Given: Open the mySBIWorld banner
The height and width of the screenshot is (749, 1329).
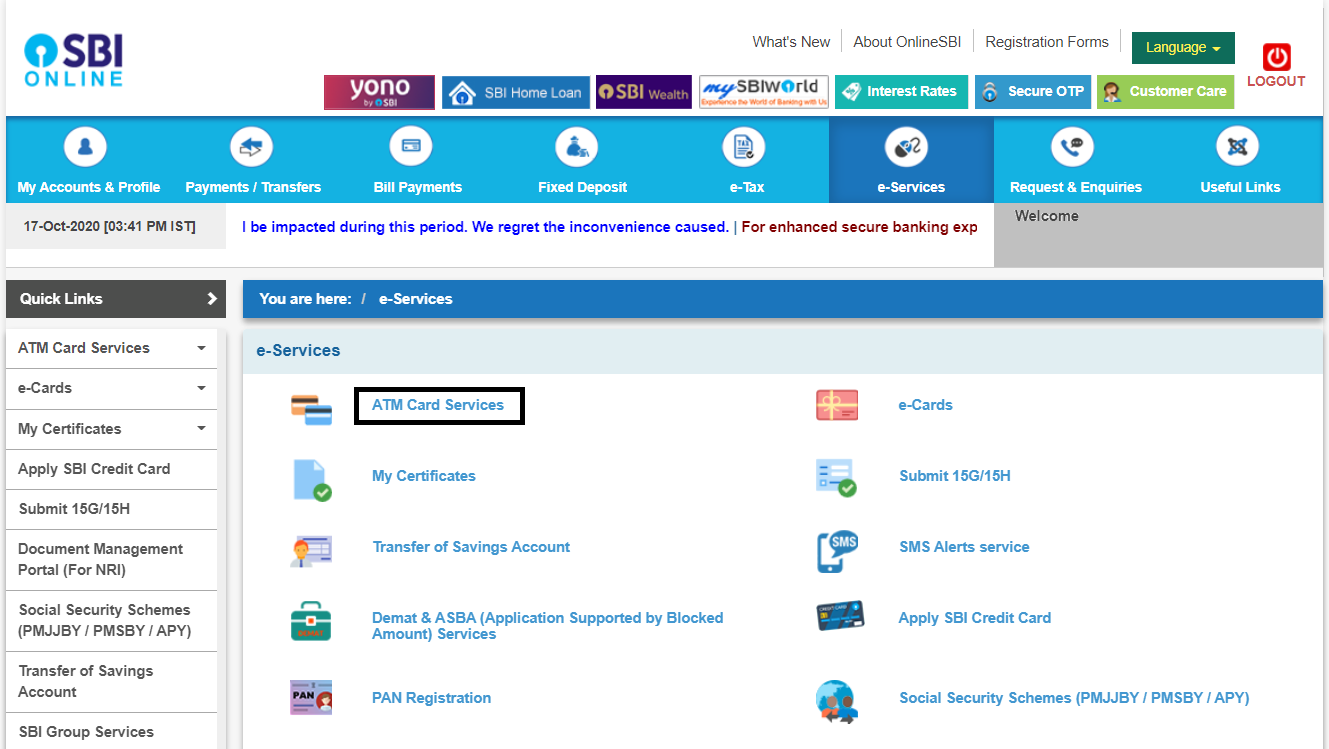Looking at the screenshot, I should coord(764,92).
